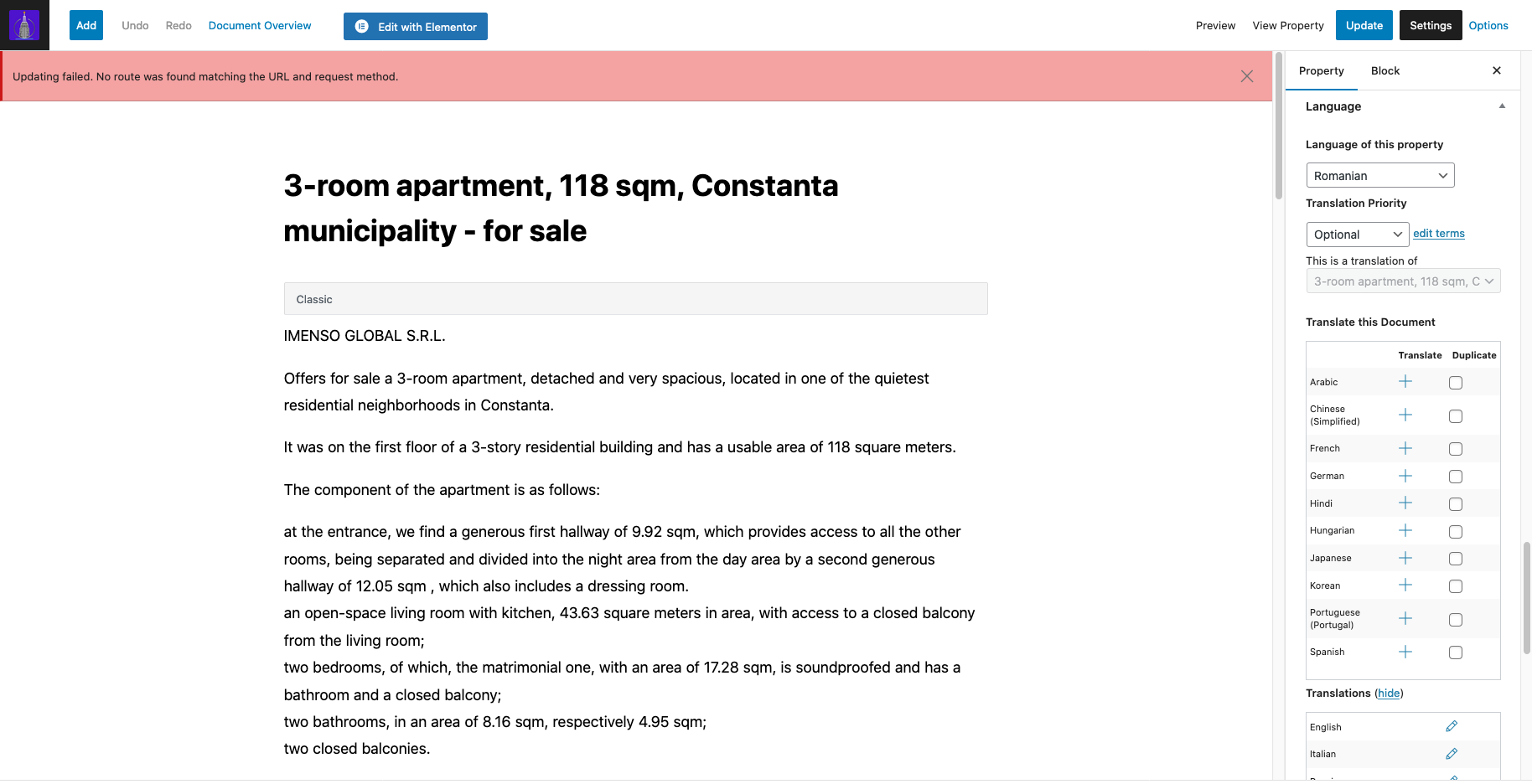
Task: Switch to the Block tab
Action: 1385,71
